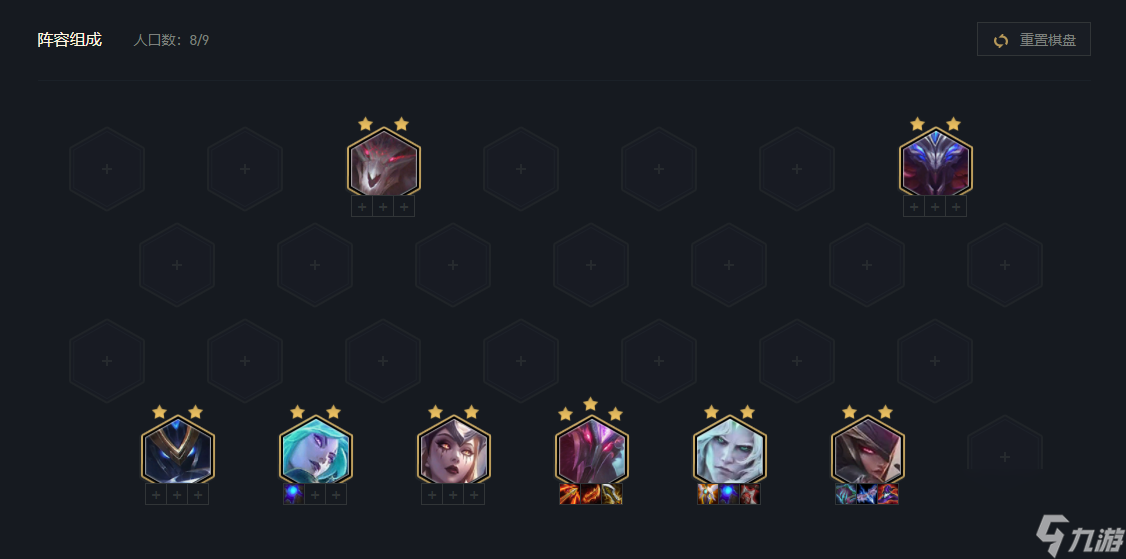Image resolution: width=1126 pixels, height=559 pixels.
Task: Select the blue-gold helmeted champion at bottom left
Action: click(x=178, y=450)
